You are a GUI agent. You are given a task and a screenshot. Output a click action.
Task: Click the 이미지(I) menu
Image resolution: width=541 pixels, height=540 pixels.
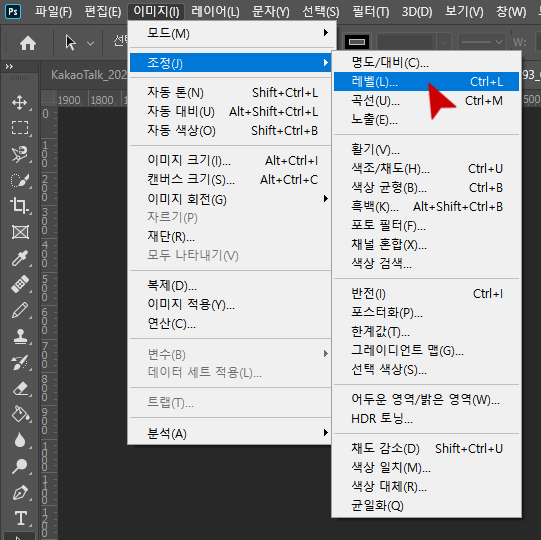[156, 12]
